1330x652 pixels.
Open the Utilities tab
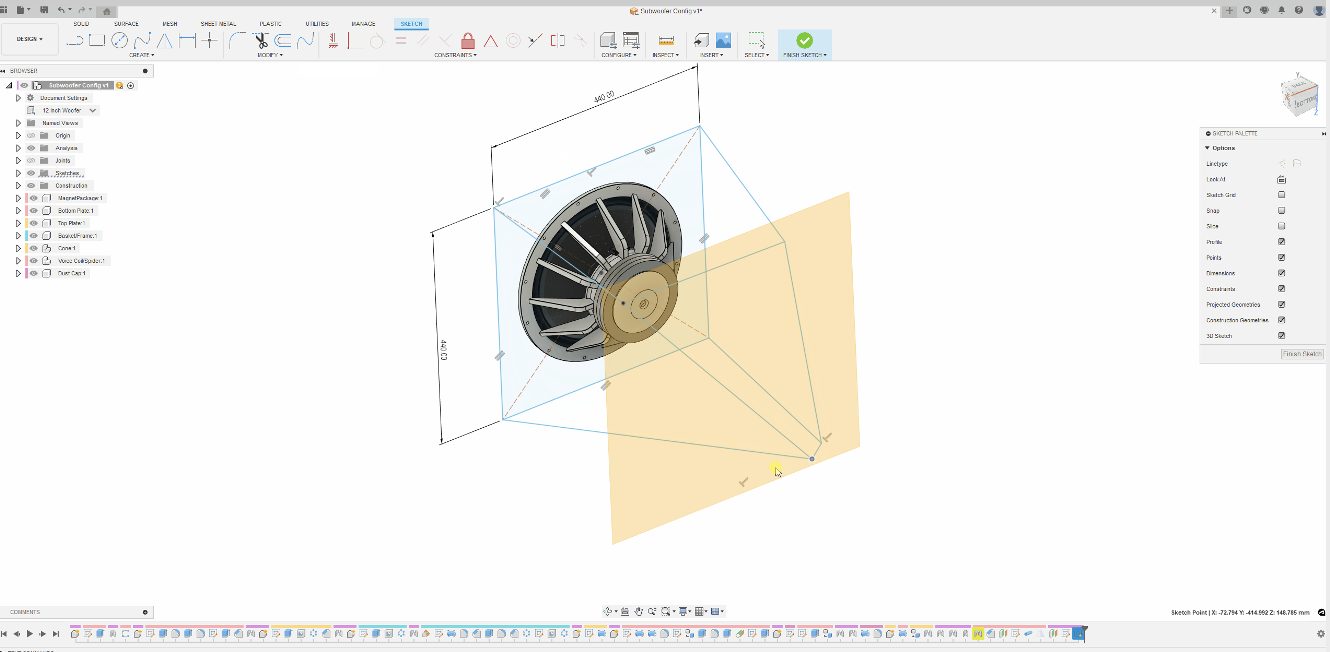pyautogui.click(x=316, y=23)
